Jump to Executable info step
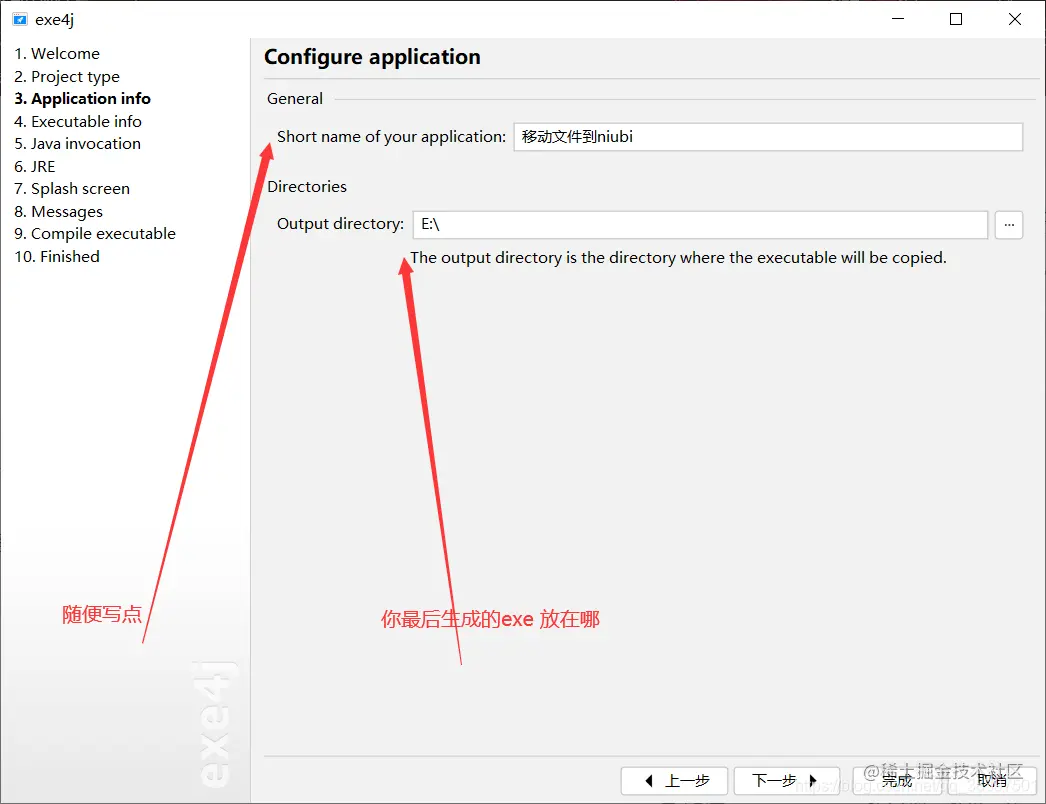 point(77,121)
